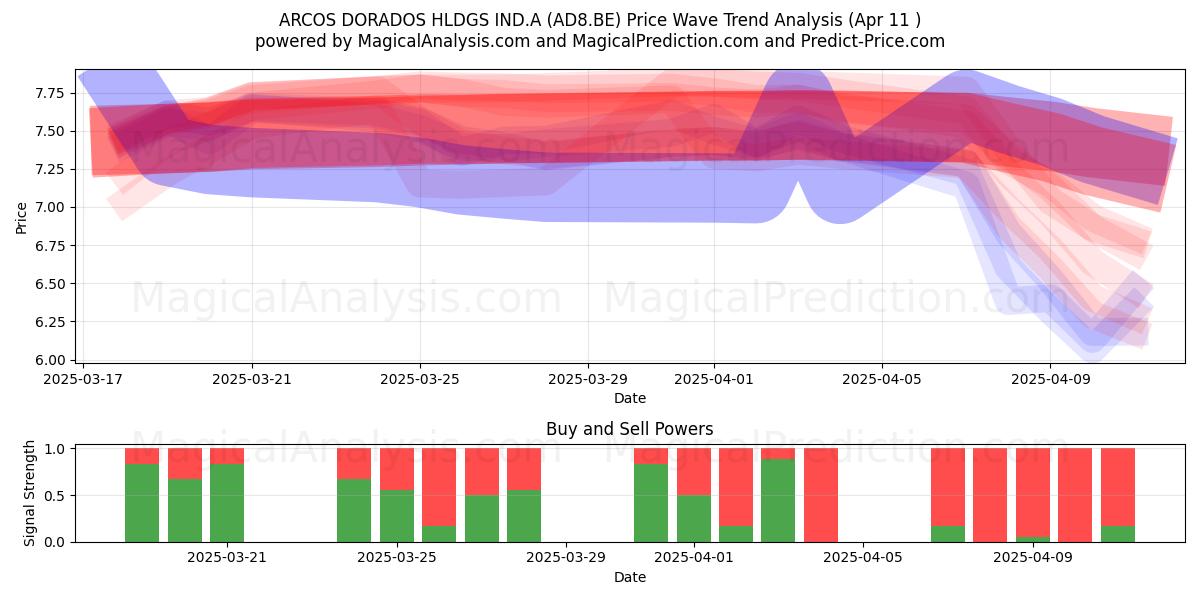This screenshot has height=600, width=1200.
Task: Click the 'Price' y-axis label
Action: (x=21, y=216)
